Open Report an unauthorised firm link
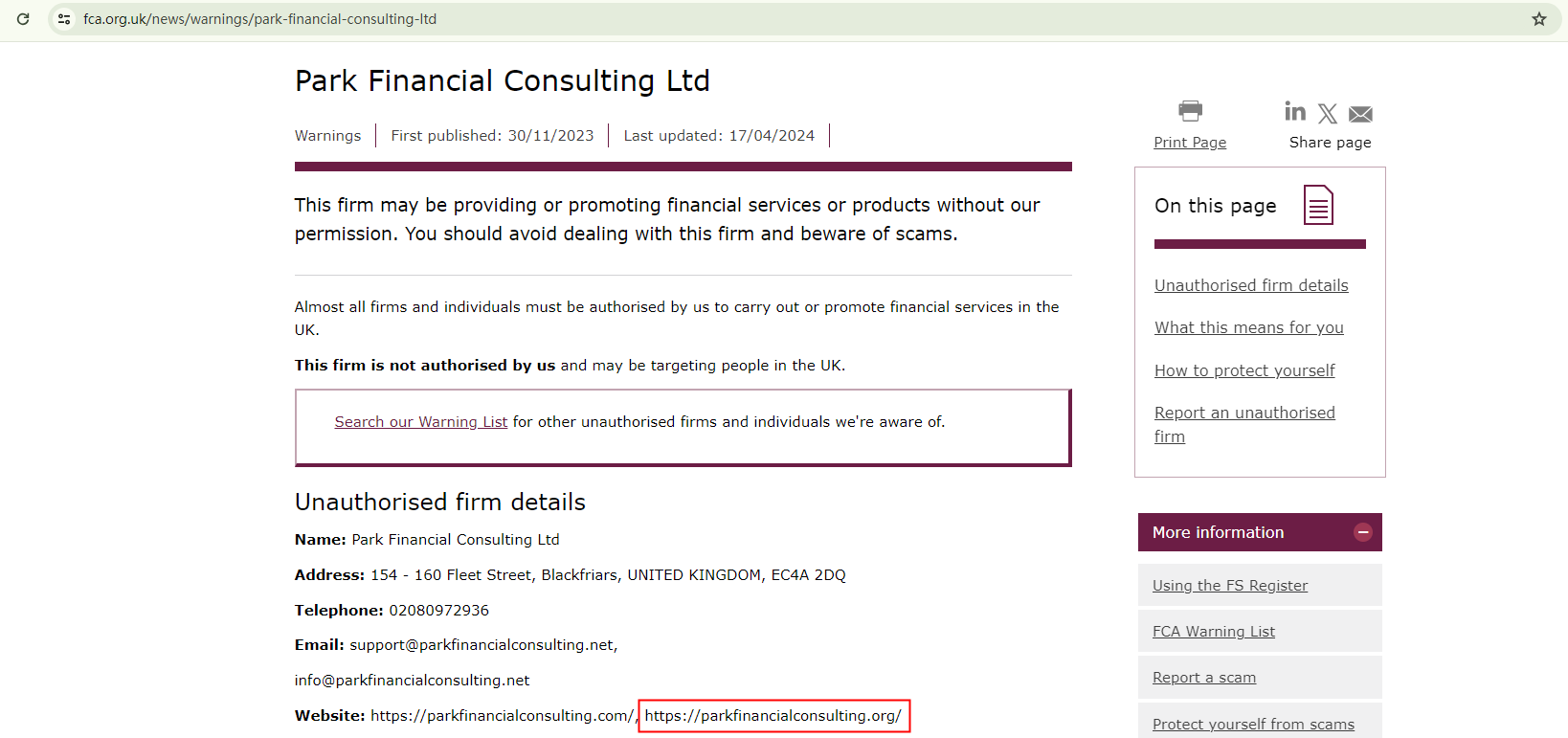The image size is (1568, 738). tap(1244, 414)
